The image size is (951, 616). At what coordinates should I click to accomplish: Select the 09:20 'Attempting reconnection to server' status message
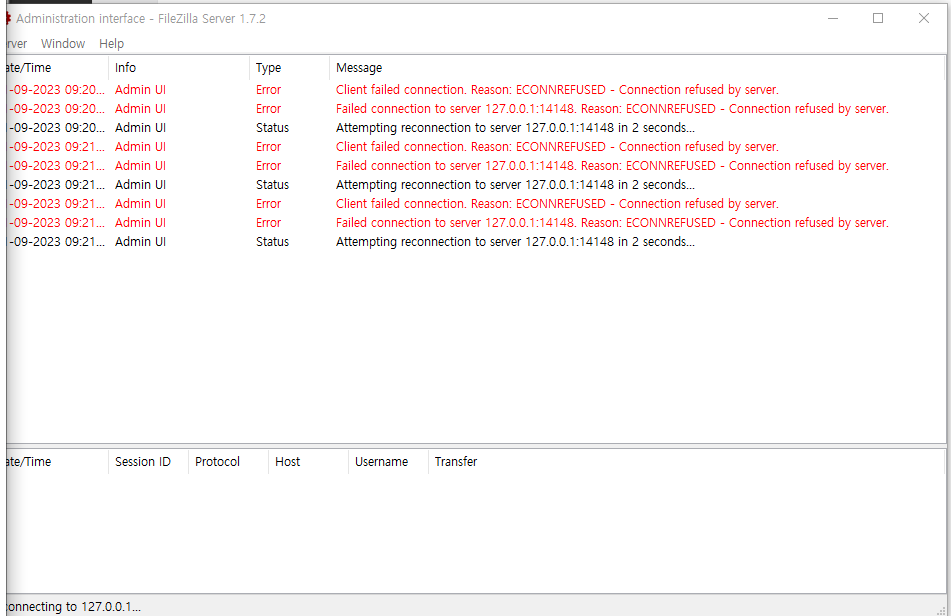pyautogui.click(x=515, y=128)
